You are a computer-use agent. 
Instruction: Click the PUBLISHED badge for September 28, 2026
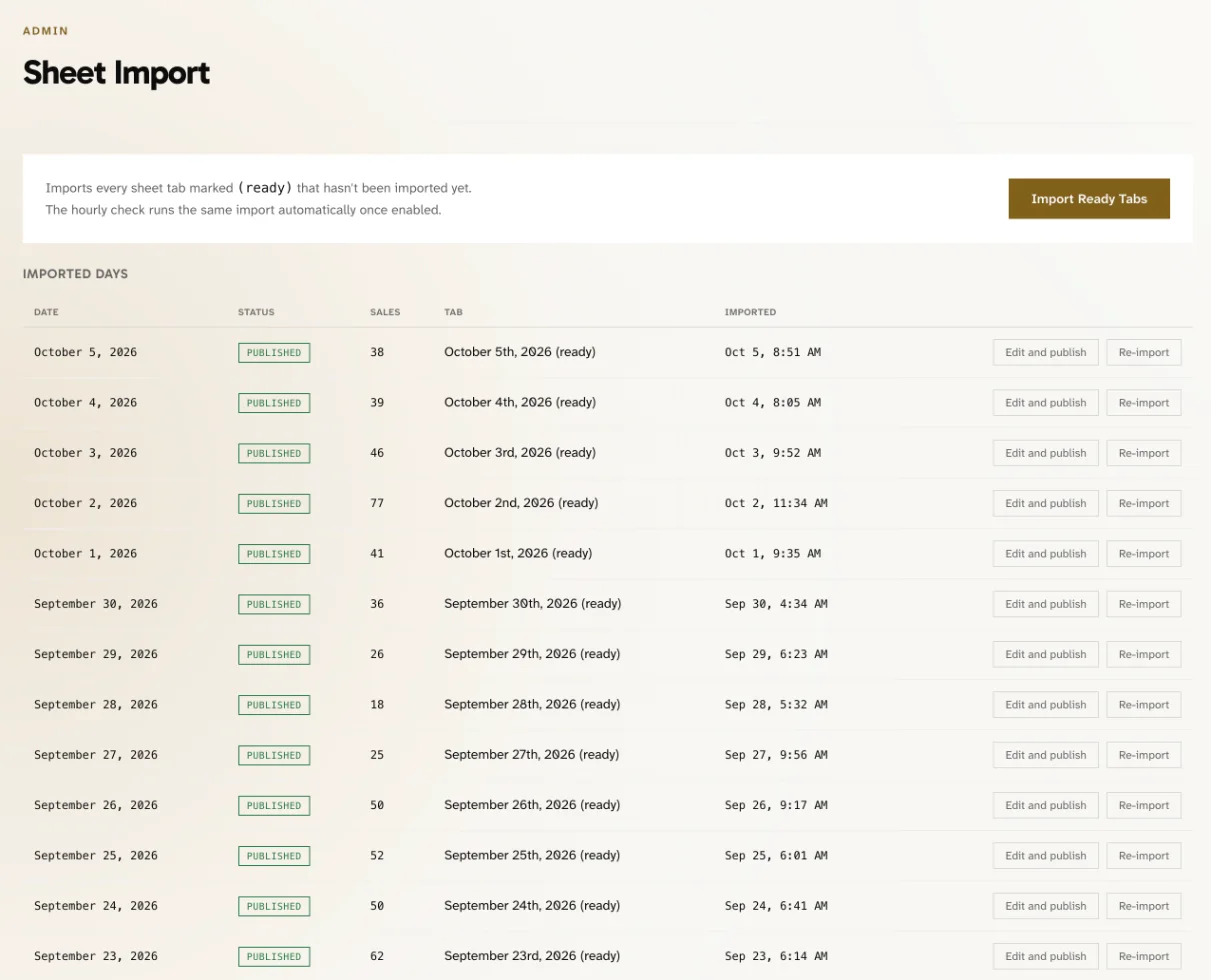point(274,705)
